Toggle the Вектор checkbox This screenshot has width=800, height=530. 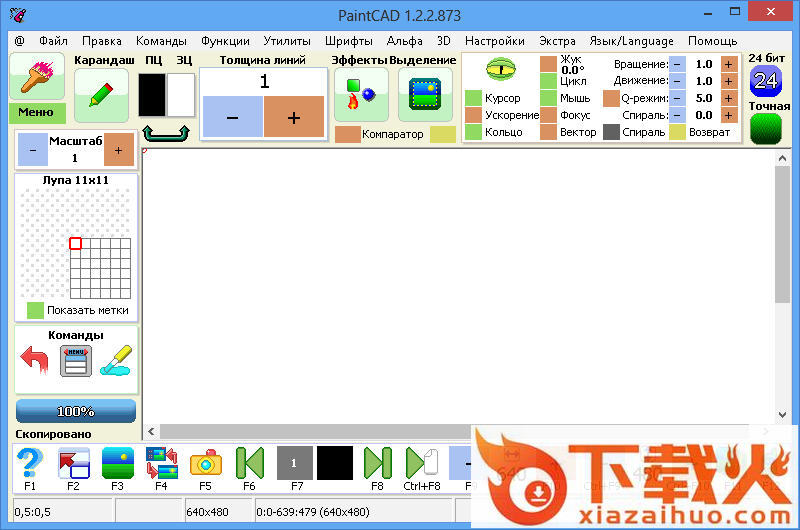pyautogui.click(x=548, y=132)
